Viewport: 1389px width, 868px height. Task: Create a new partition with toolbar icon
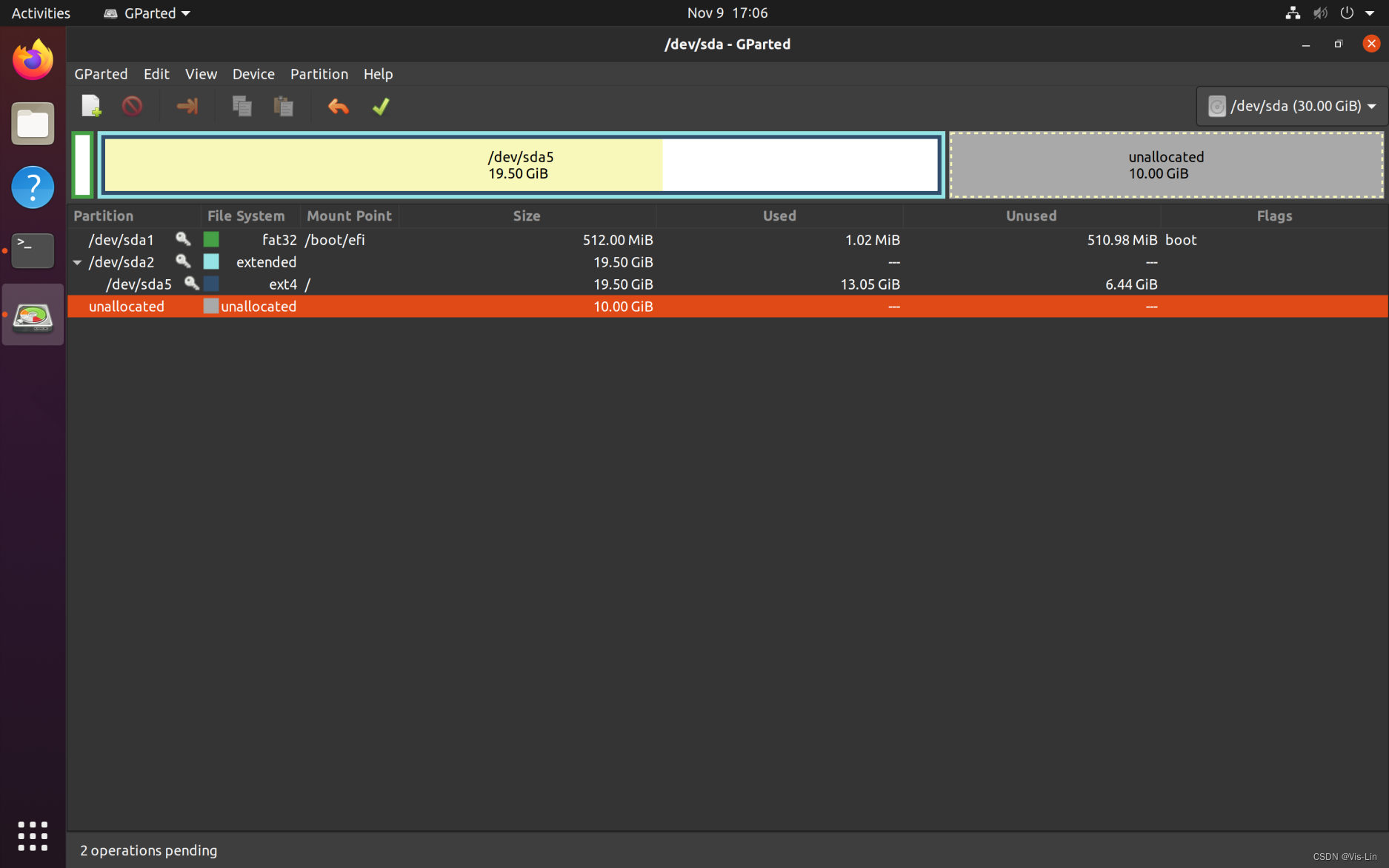[91, 106]
